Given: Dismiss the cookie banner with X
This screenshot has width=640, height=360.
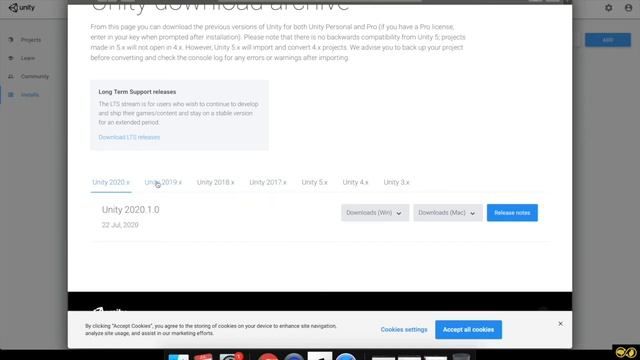Looking at the screenshot, I should coord(560,324).
